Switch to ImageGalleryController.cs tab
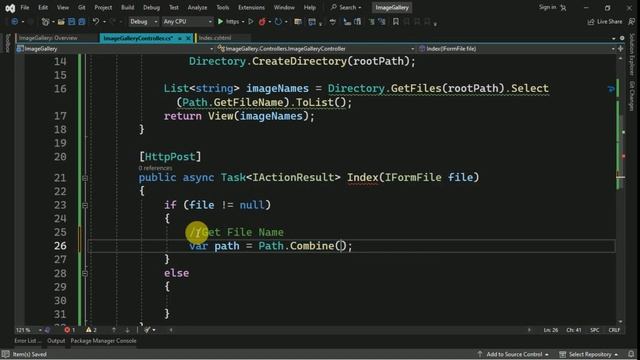The width and height of the screenshot is (640, 360). point(138,38)
